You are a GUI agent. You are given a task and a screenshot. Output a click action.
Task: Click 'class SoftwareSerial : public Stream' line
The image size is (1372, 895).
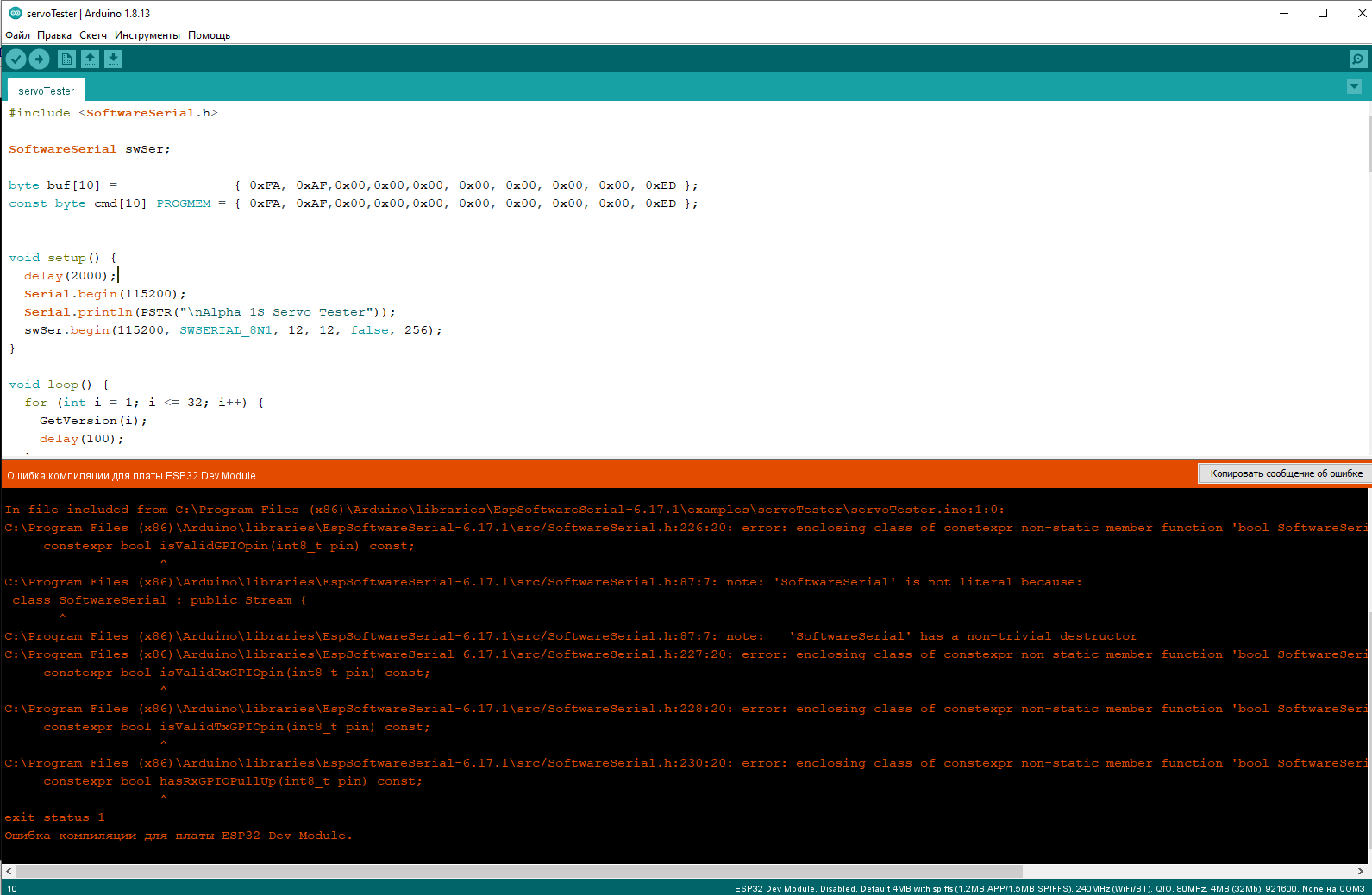(x=160, y=600)
